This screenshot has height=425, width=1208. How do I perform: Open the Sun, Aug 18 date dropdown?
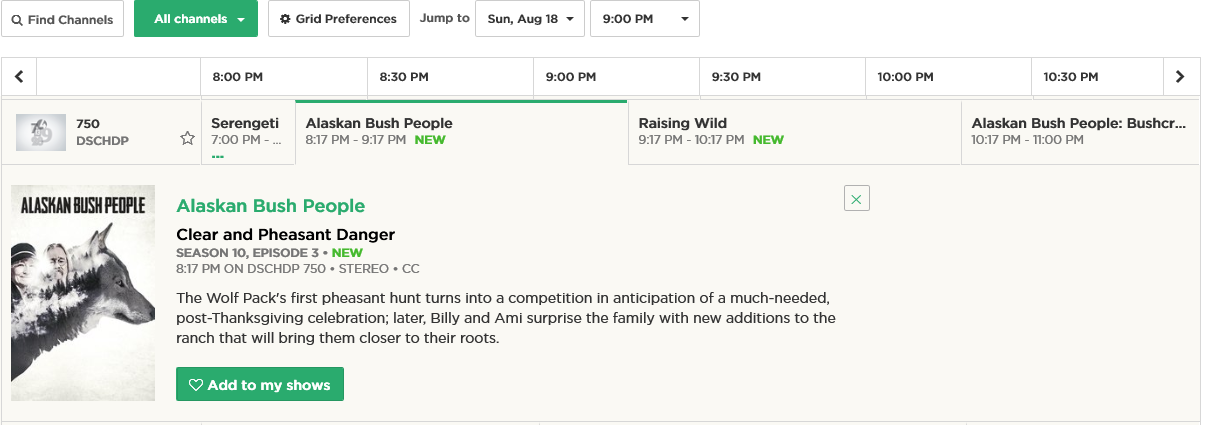tap(529, 19)
